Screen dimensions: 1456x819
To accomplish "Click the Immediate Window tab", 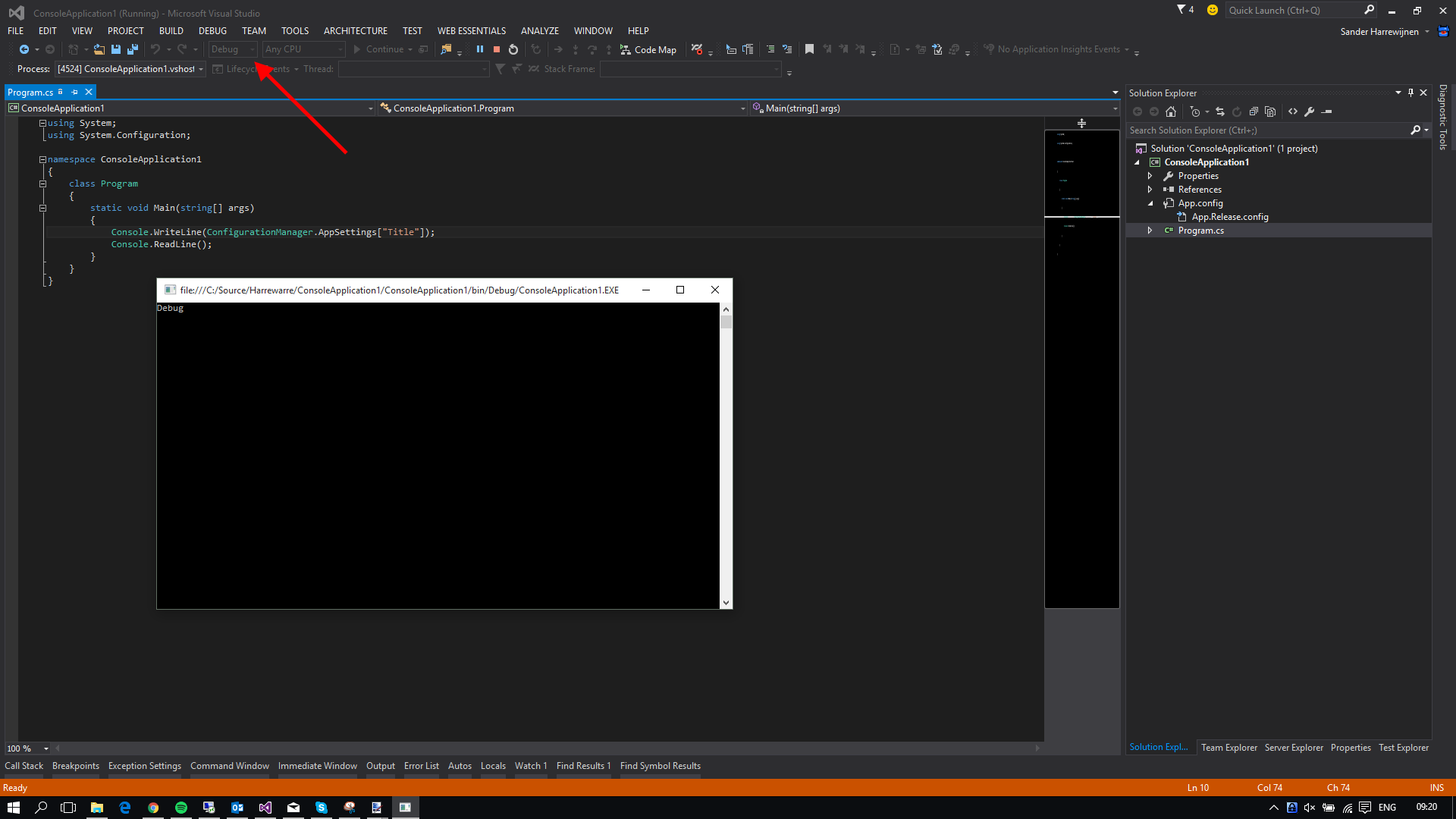I will click(317, 765).
